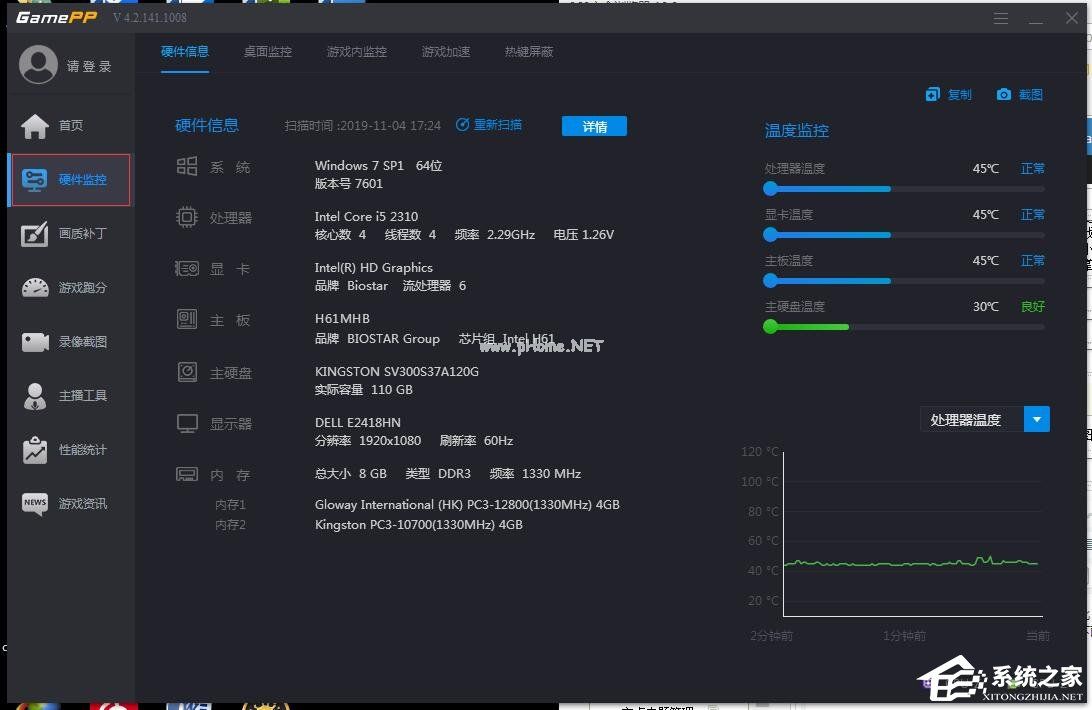Open the 处理器温度 chart dropdown
Screen dimensions: 1092x710
[1036, 419]
